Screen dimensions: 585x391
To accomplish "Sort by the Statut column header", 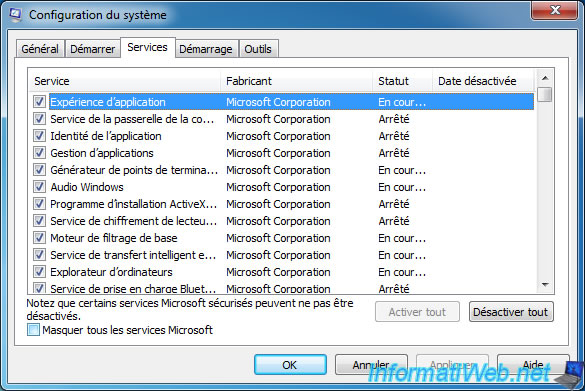I will 402,81.
